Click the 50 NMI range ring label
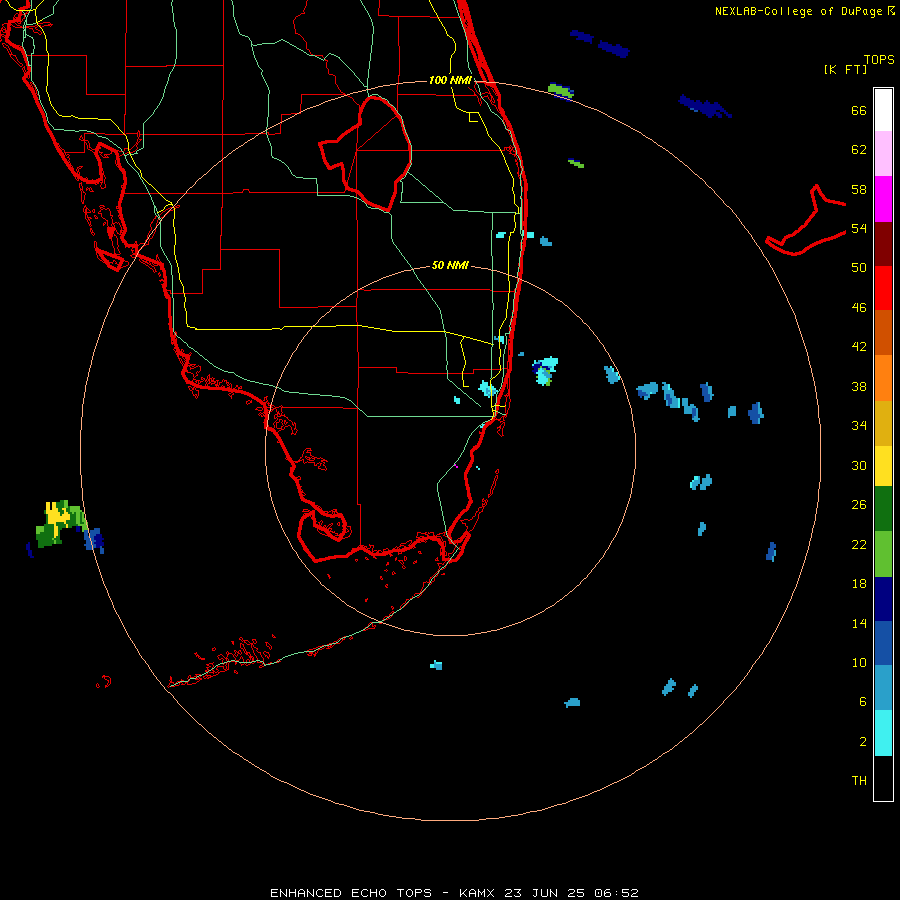This screenshot has height=900, width=900. 450,265
